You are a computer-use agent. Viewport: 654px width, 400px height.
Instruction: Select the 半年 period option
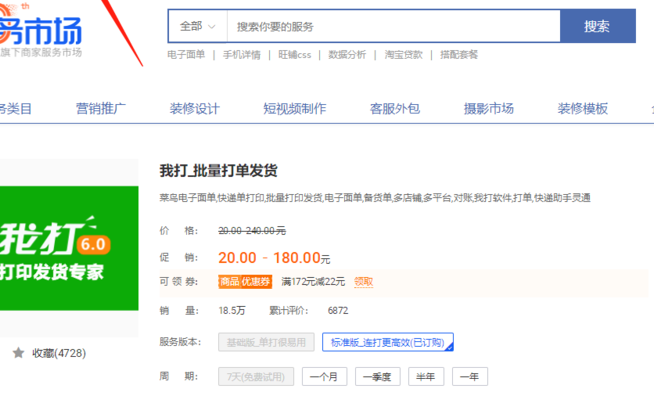(x=426, y=377)
